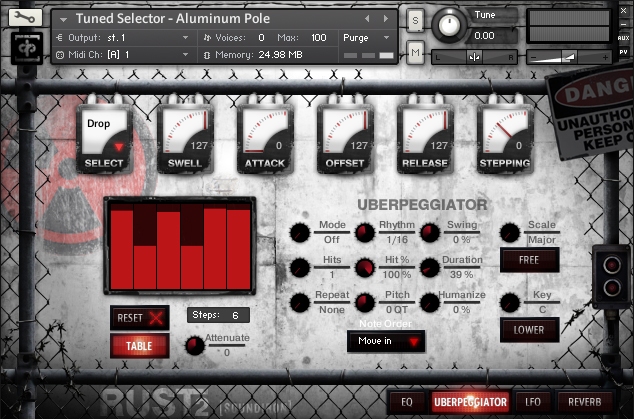Click the sixth bar in the step table
This screenshot has height=419, width=634.
[239, 247]
